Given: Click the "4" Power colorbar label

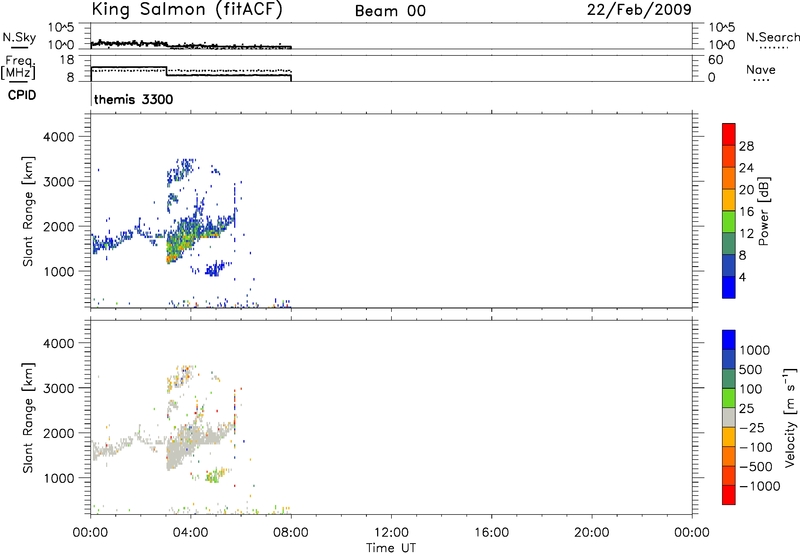Looking at the screenshot, I should pyautogui.click(x=742, y=277).
